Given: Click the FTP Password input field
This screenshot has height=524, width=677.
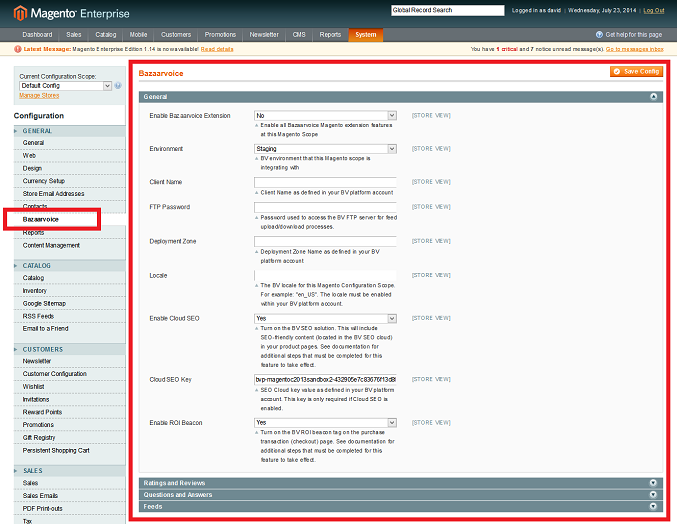Looking at the screenshot, I should point(325,207).
